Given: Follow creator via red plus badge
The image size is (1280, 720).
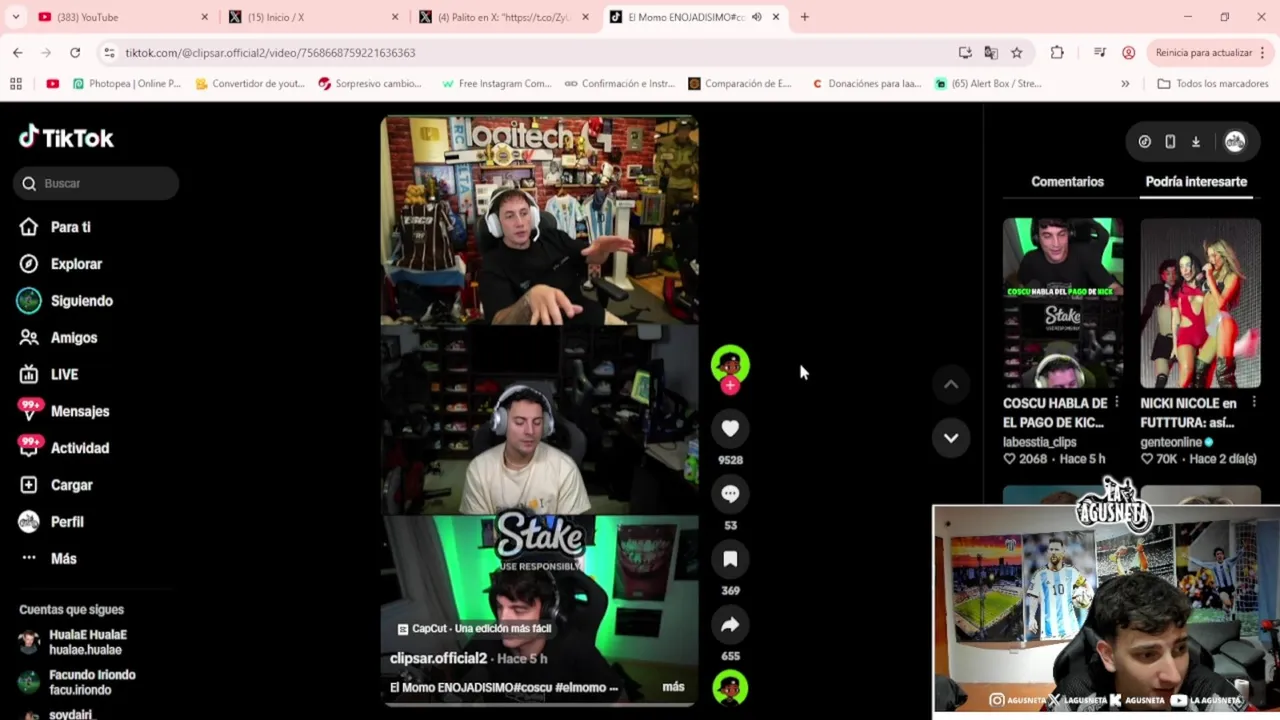Looking at the screenshot, I should pyautogui.click(x=730, y=386).
